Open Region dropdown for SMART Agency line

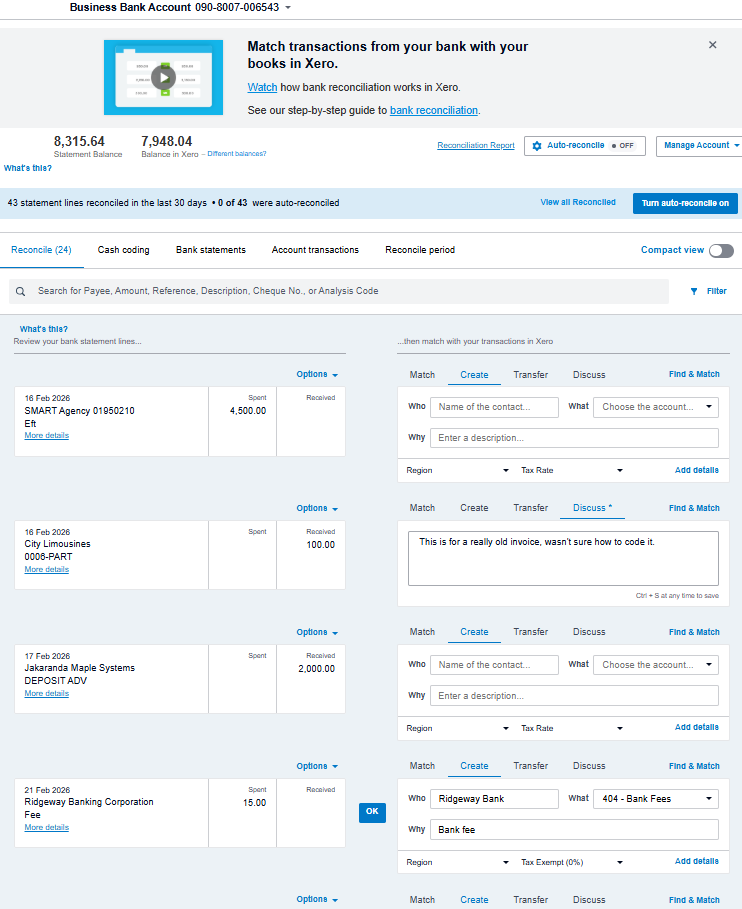[457, 471]
